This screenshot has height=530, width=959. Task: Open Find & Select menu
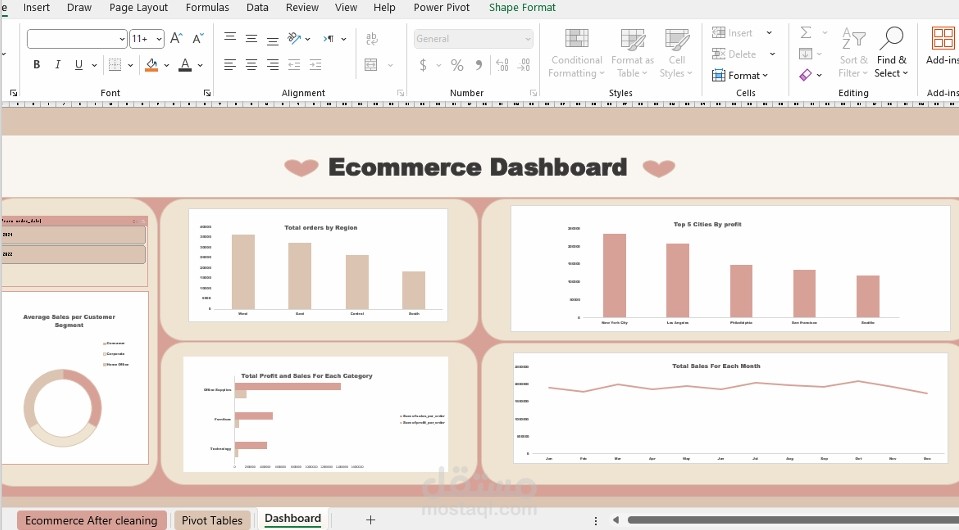pyautogui.click(x=891, y=53)
